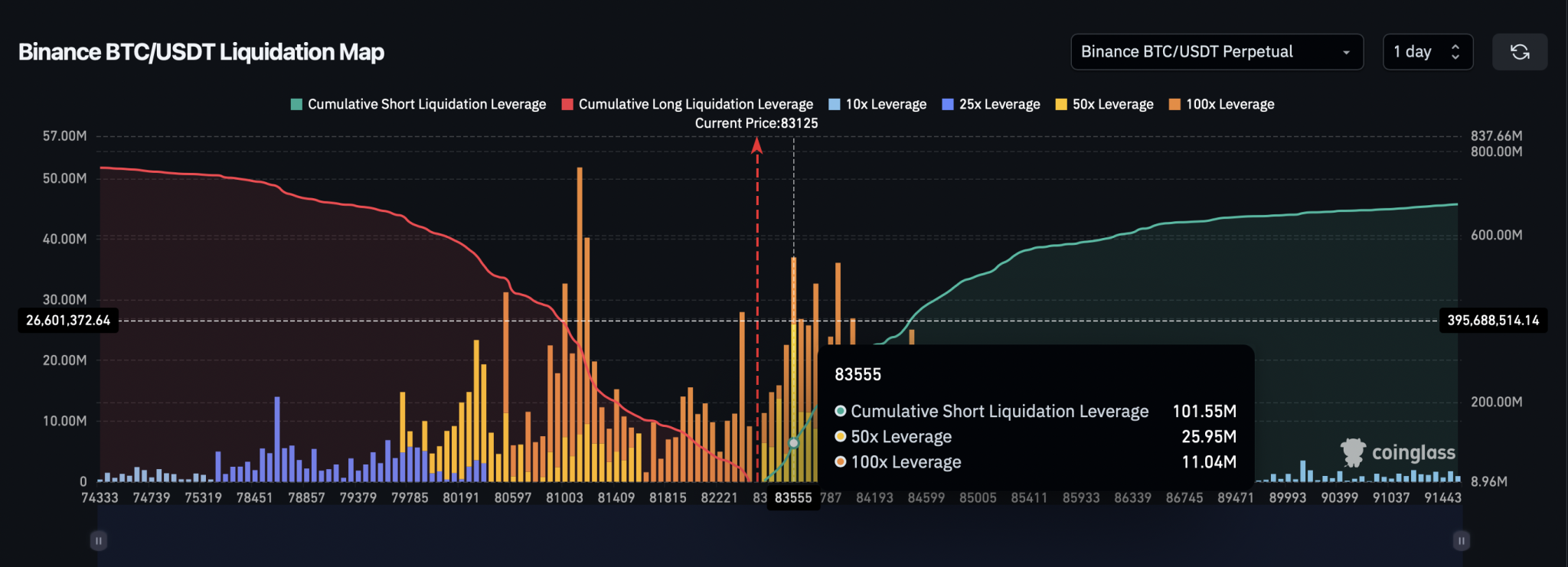The width and height of the screenshot is (1568, 567).
Task: Refresh the liquidation map data
Action: tap(1520, 52)
